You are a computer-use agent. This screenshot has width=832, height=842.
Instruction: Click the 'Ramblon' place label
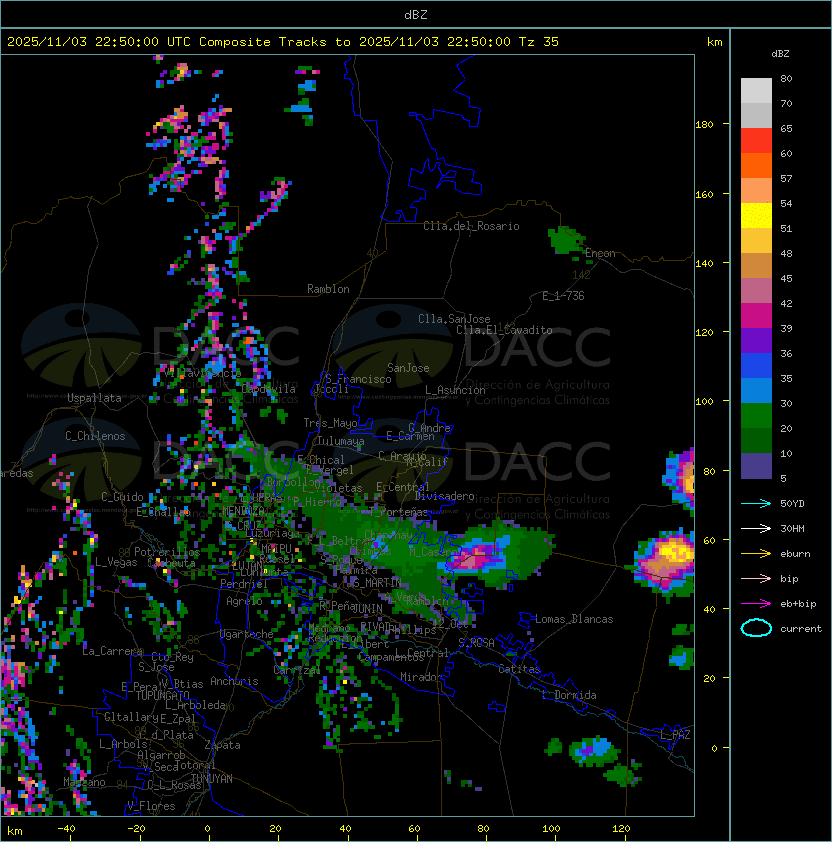click(x=328, y=289)
